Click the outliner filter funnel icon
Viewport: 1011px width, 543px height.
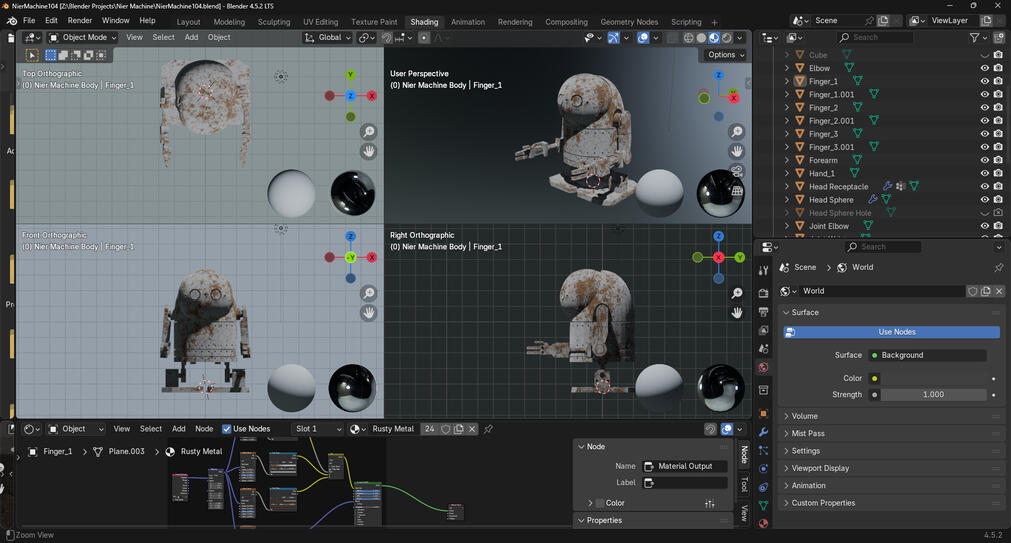[x=975, y=38]
